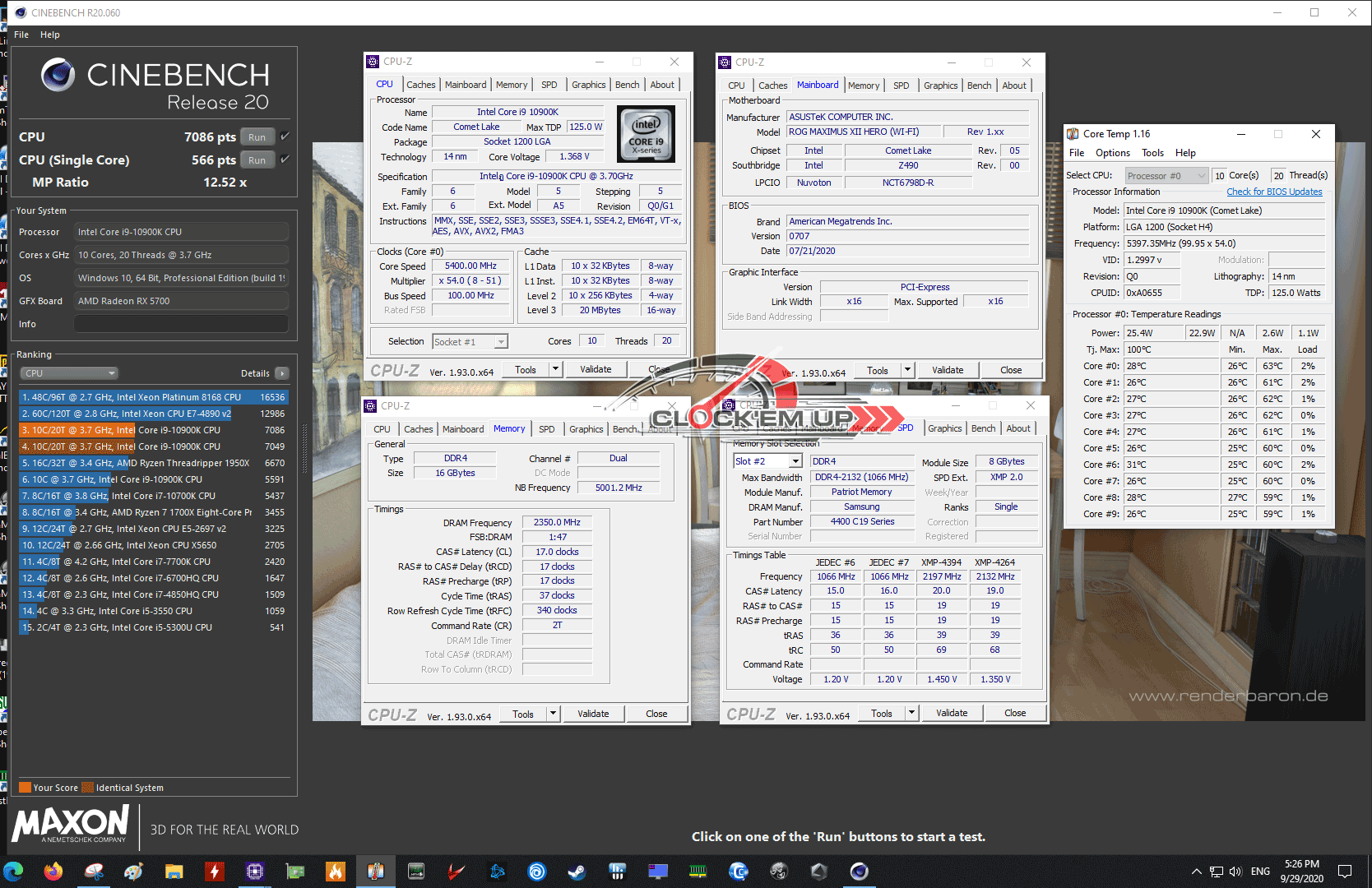Open File Explorer from the taskbar
The height and width of the screenshot is (888, 1372).
click(x=174, y=871)
